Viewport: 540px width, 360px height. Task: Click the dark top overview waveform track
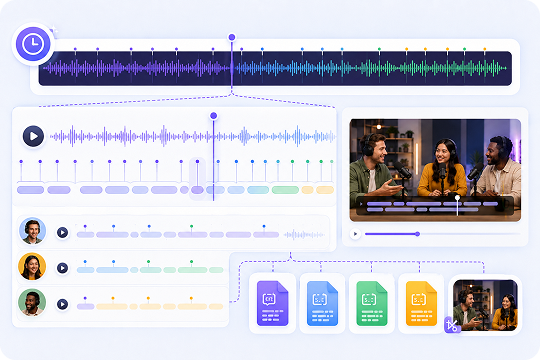point(275,68)
